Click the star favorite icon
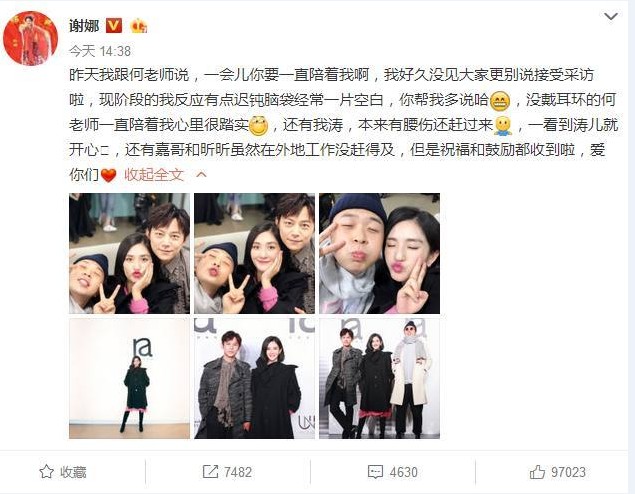This screenshot has width=635, height=494. pyautogui.click(x=46, y=472)
